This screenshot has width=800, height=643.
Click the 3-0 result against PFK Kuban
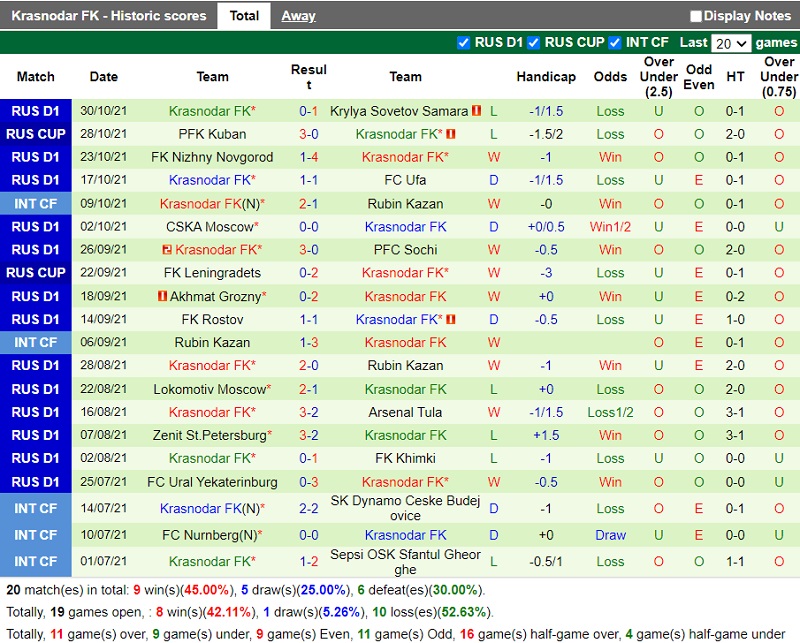tap(309, 134)
